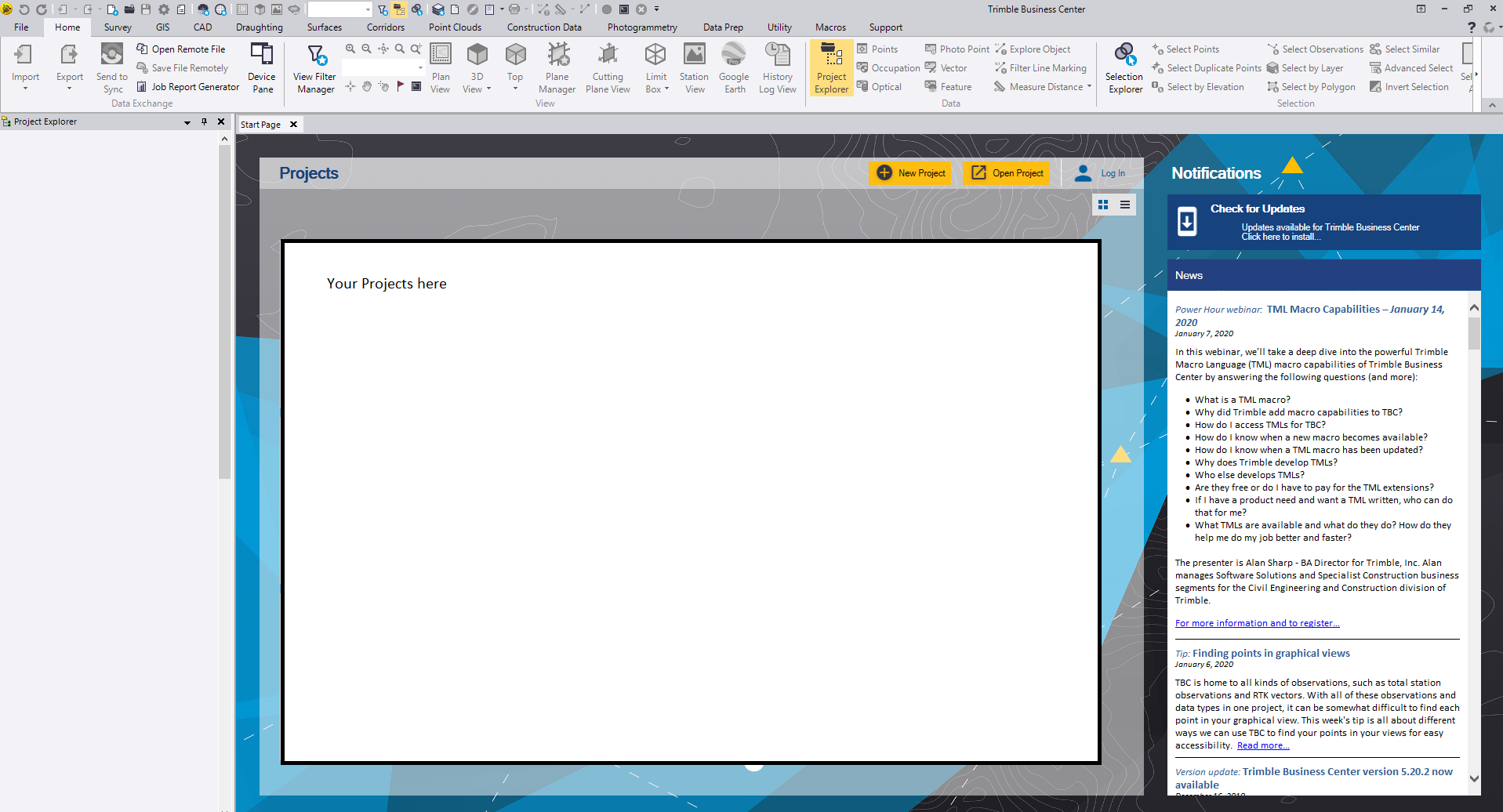Use Select by Layer
Viewport: 1503px width, 812px height.
click(x=1305, y=68)
